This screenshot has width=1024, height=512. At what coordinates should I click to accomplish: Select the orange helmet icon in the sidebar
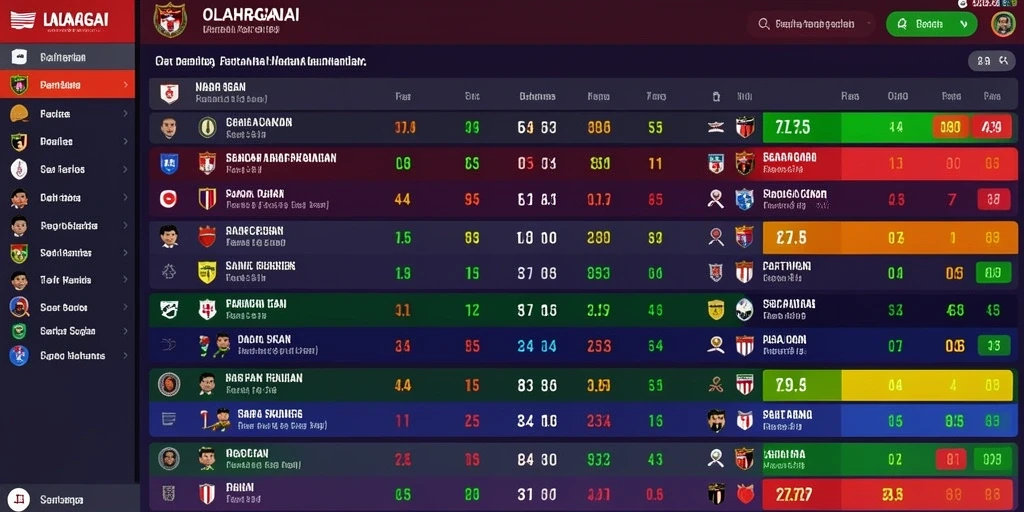click(19, 114)
